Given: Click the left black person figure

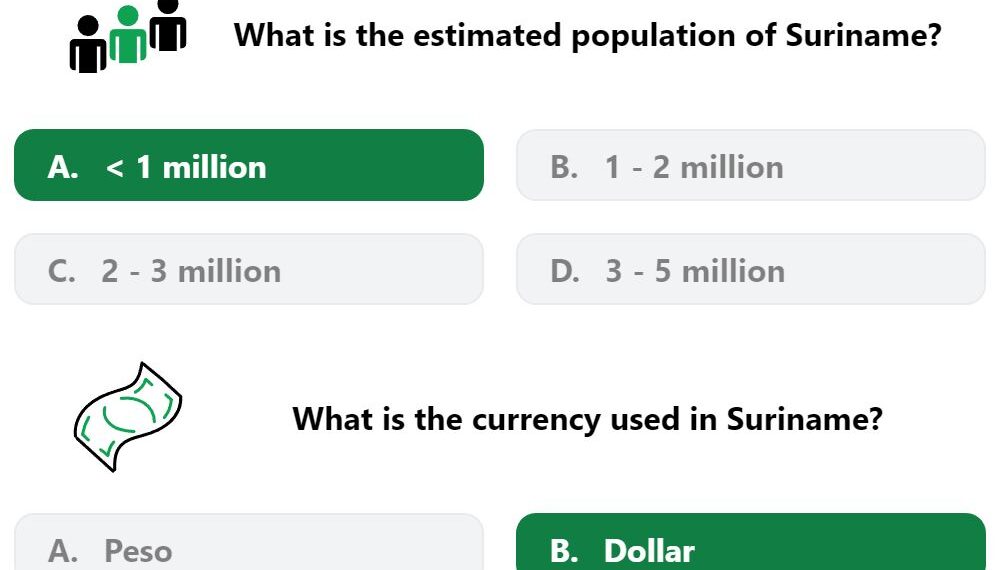Looking at the screenshot, I should (x=88, y=45).
